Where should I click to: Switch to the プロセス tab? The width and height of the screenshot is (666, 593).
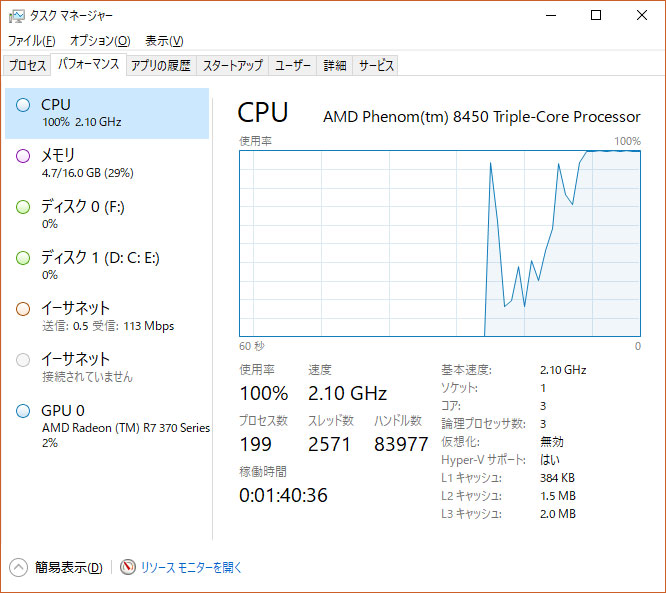coord(27,65)
